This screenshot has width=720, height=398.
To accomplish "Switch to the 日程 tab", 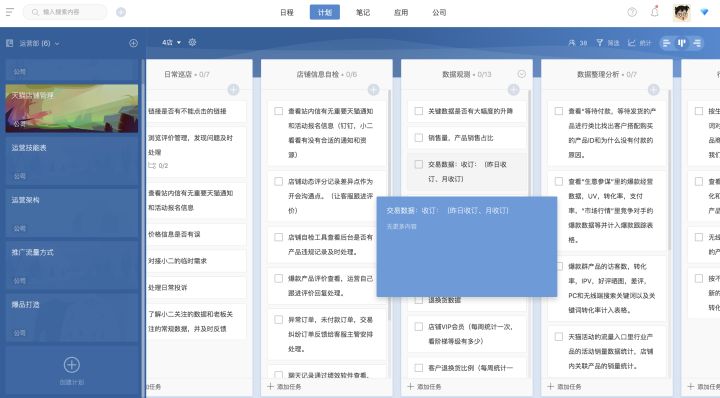I will coord(287,12).
